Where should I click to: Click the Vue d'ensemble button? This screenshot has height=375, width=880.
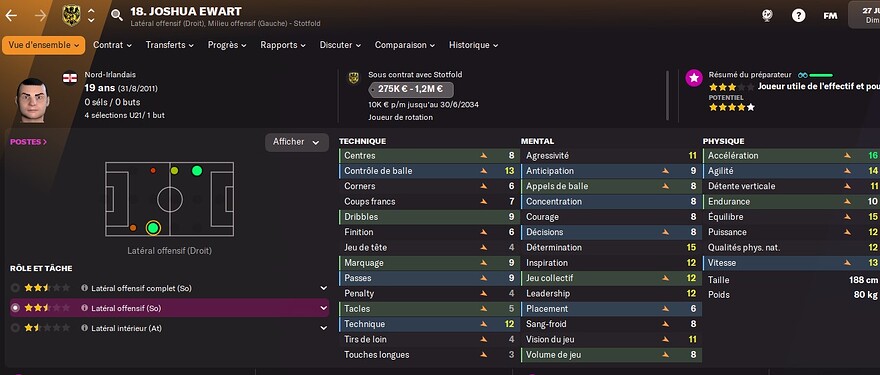44,45
